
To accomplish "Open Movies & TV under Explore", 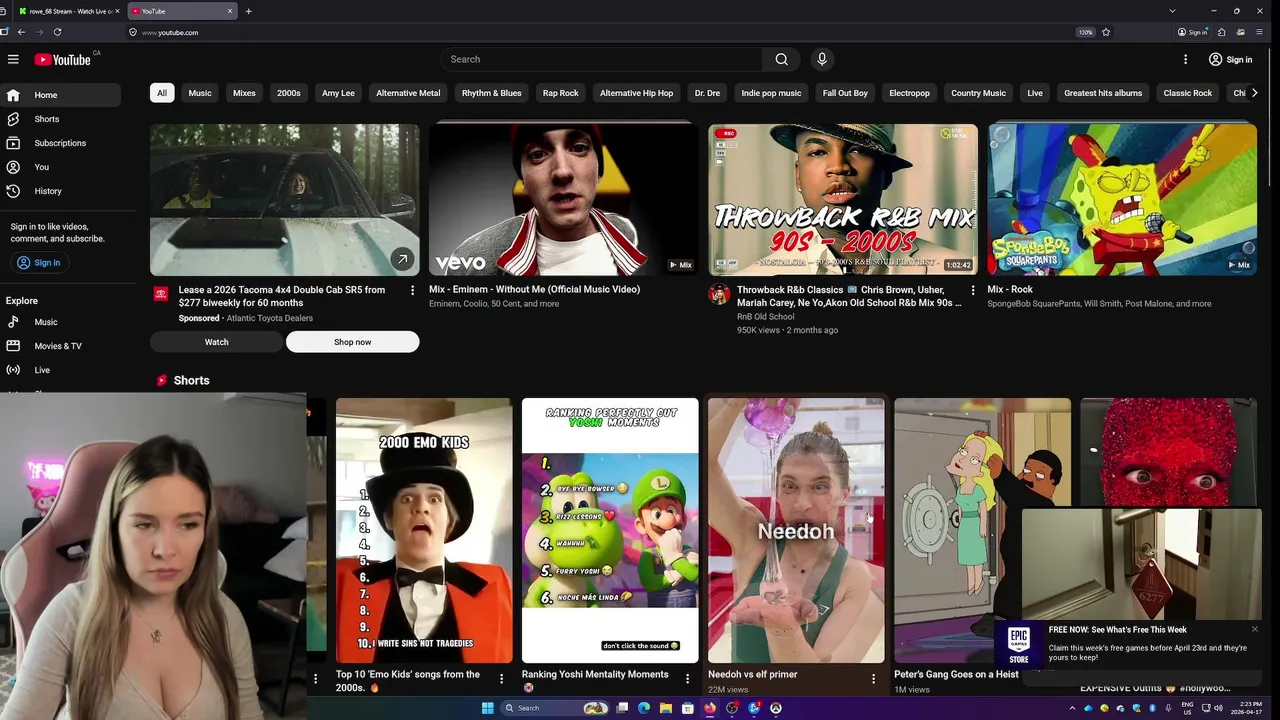I will click(60, 346).
